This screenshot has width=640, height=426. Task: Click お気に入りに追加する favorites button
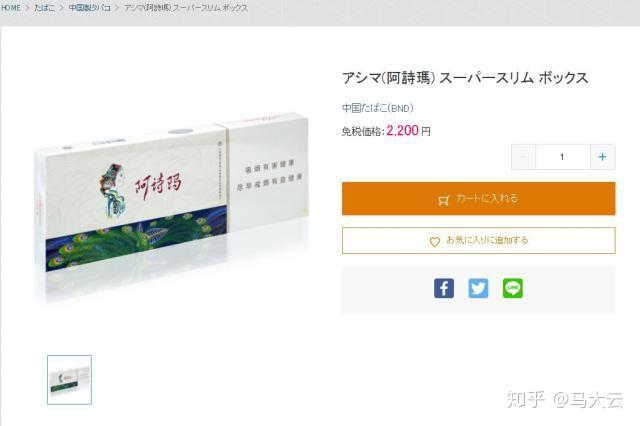coord(478,240)
